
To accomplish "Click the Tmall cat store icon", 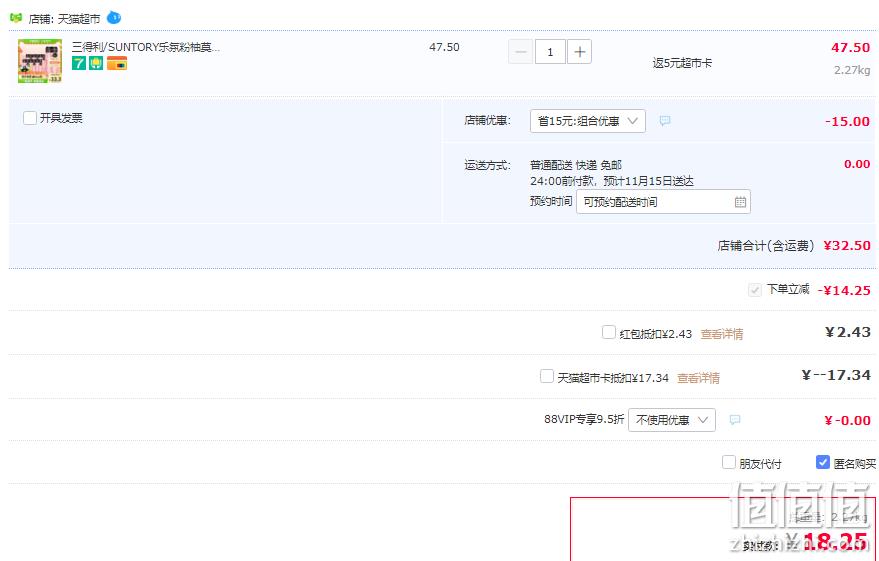I will [16, 18].
